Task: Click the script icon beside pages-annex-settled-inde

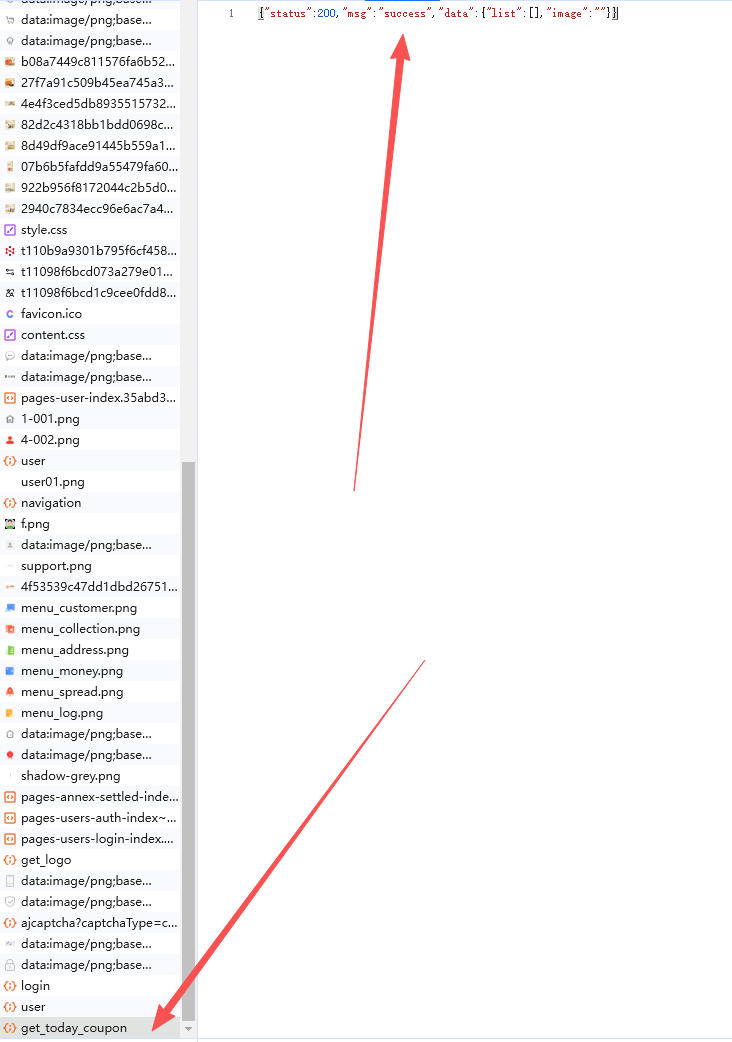Action: 10,797
